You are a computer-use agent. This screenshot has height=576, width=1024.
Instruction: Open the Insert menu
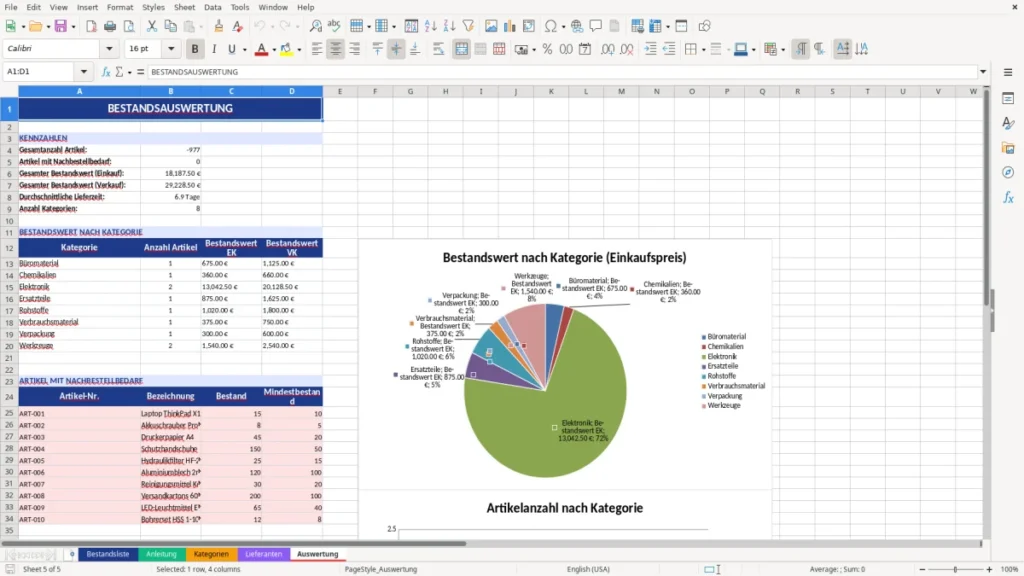click(x=87, y=7)
